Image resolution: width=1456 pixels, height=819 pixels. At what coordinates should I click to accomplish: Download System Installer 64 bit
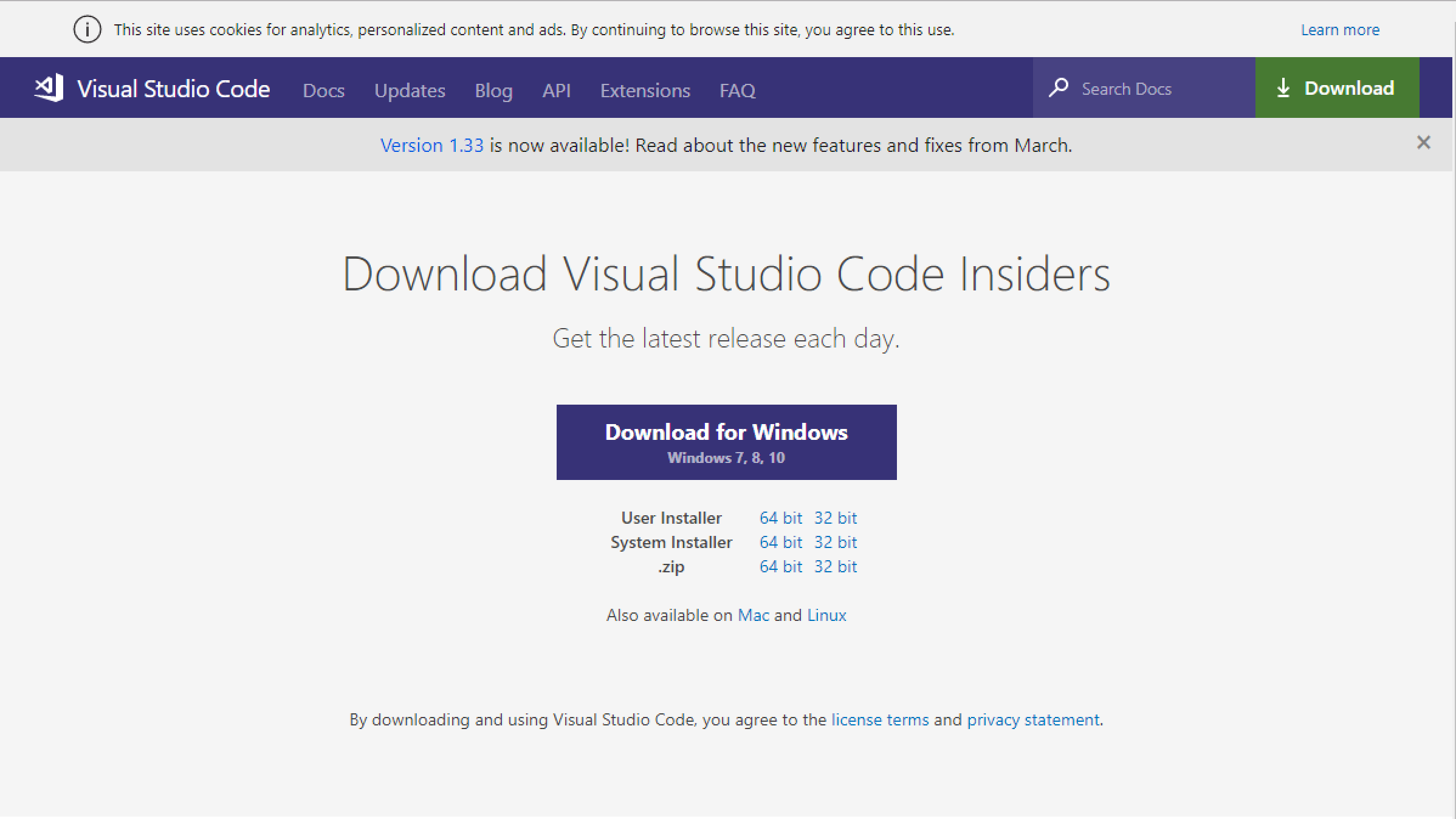tap(780, 542)
